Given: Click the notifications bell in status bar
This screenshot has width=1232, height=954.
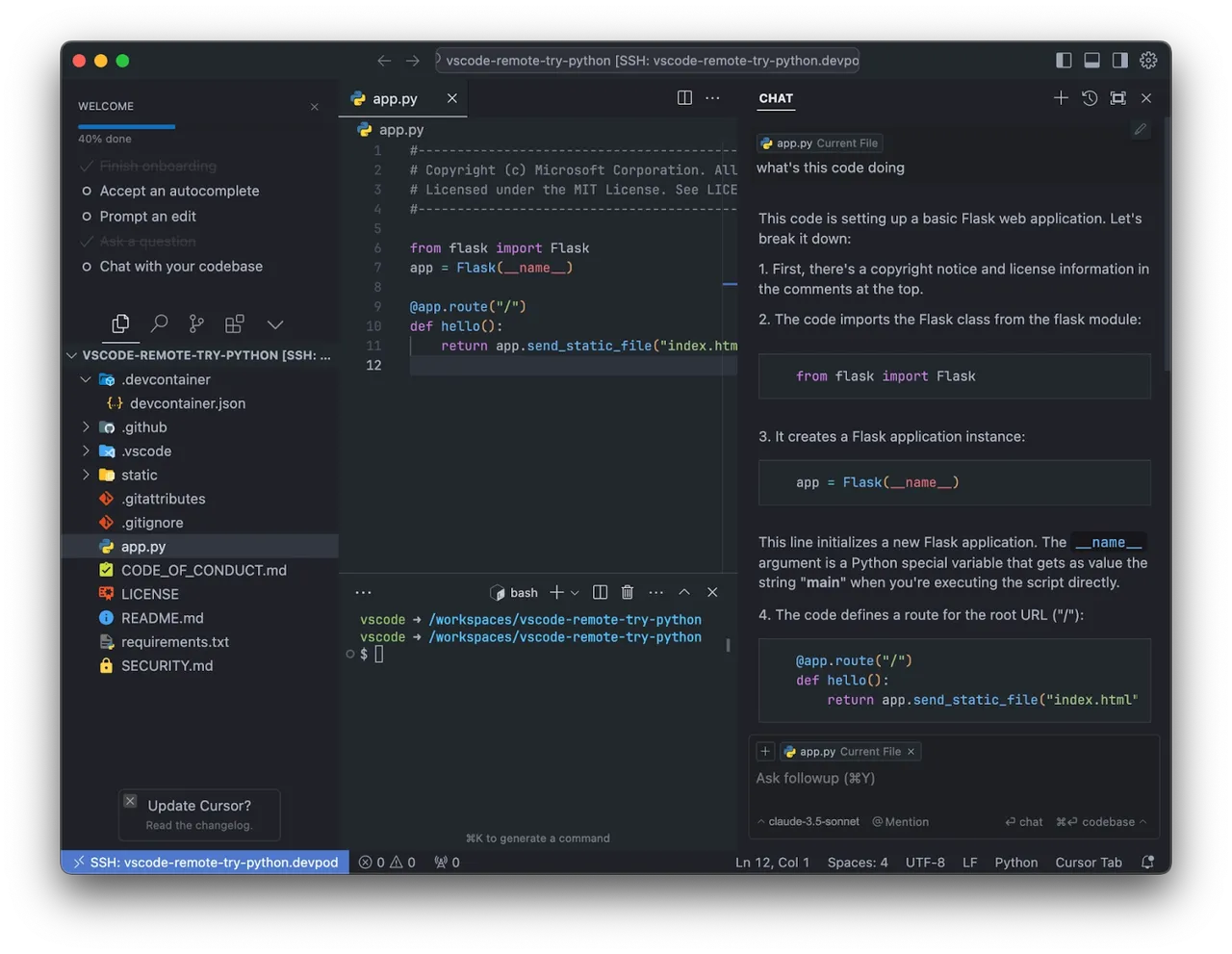Looking at the screenshot, I should click(1147, 863).
